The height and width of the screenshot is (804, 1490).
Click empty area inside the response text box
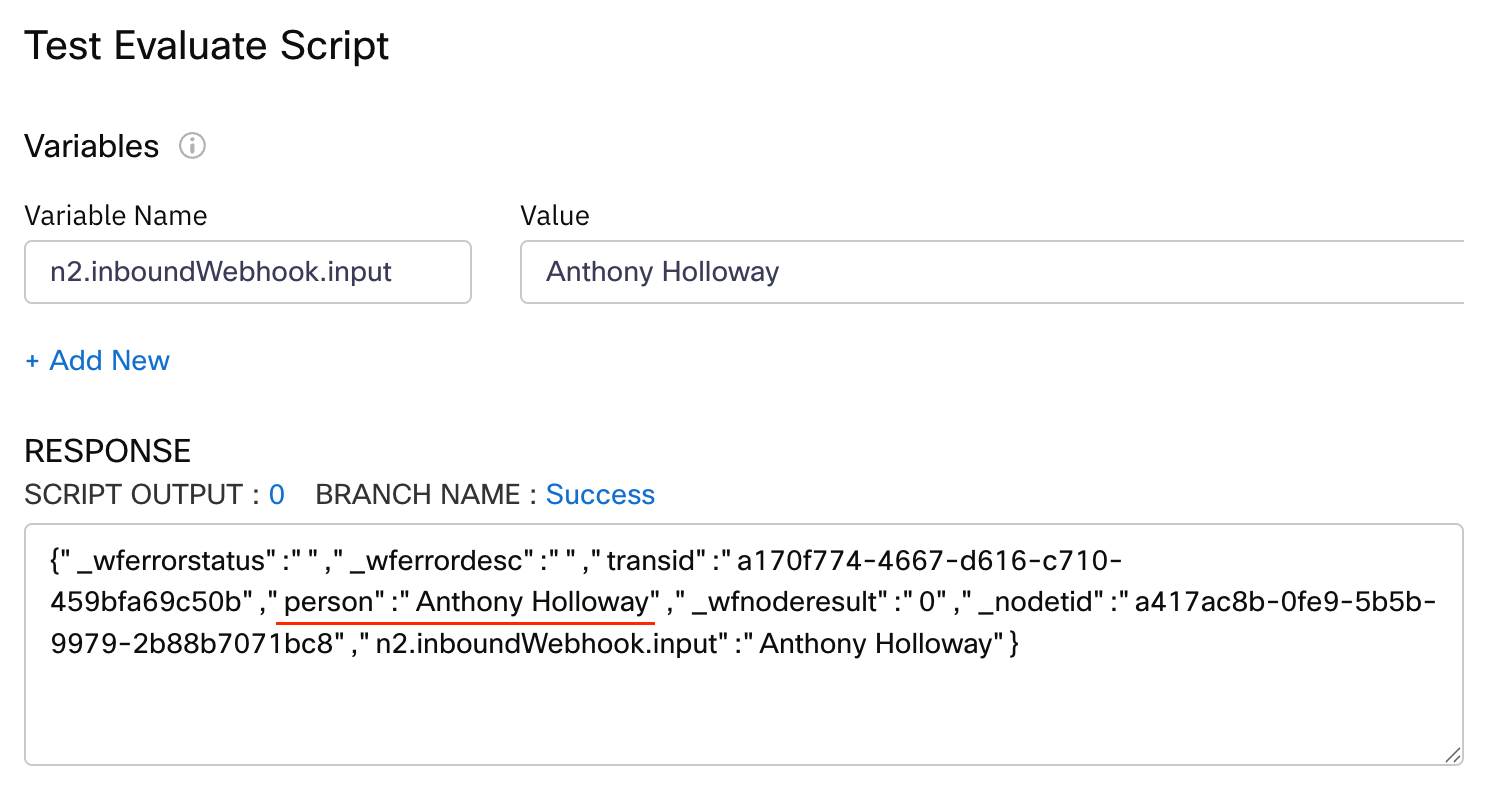point(740,710)
